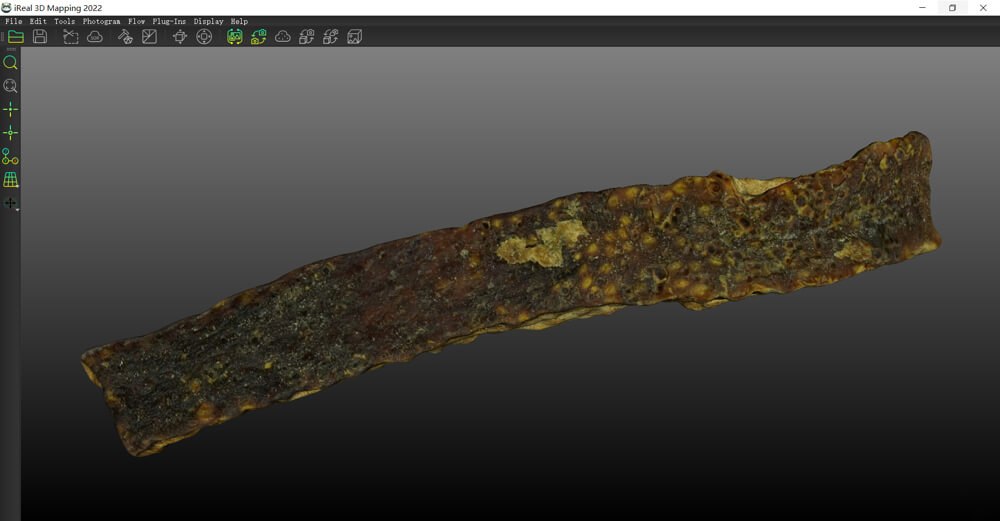Click the diagonal split square toolbar icon
The width and height of the screenshot is (1000, 521).
[x=149, y=37]
